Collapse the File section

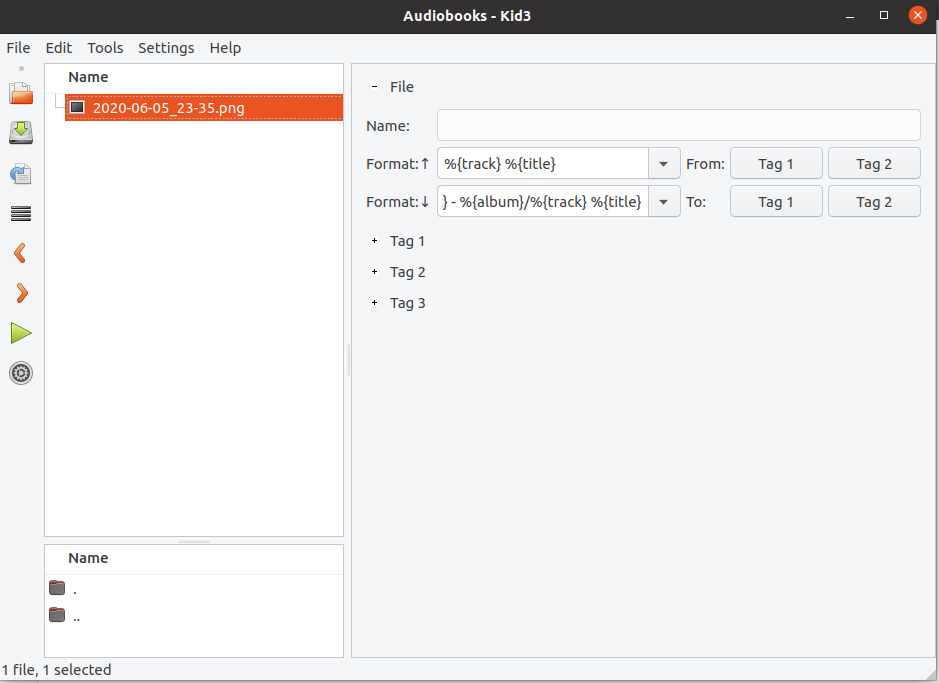click(376, 87)
